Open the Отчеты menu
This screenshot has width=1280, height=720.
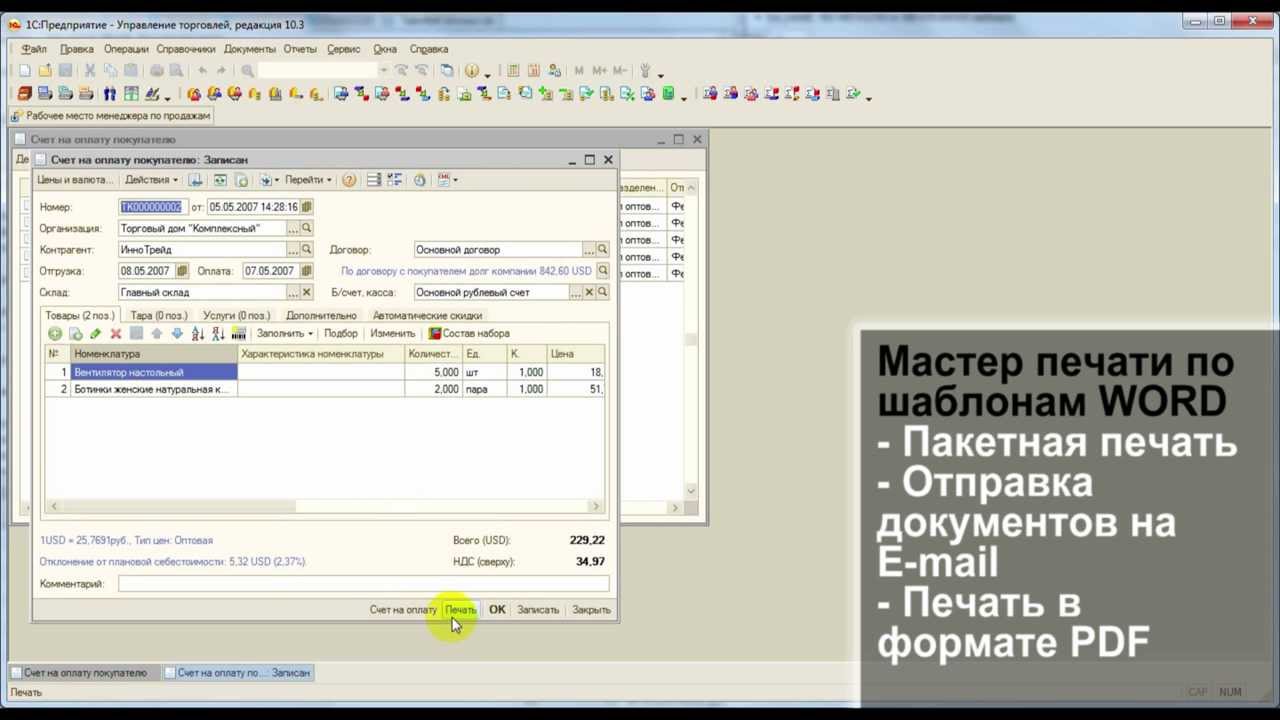point(300,49)
